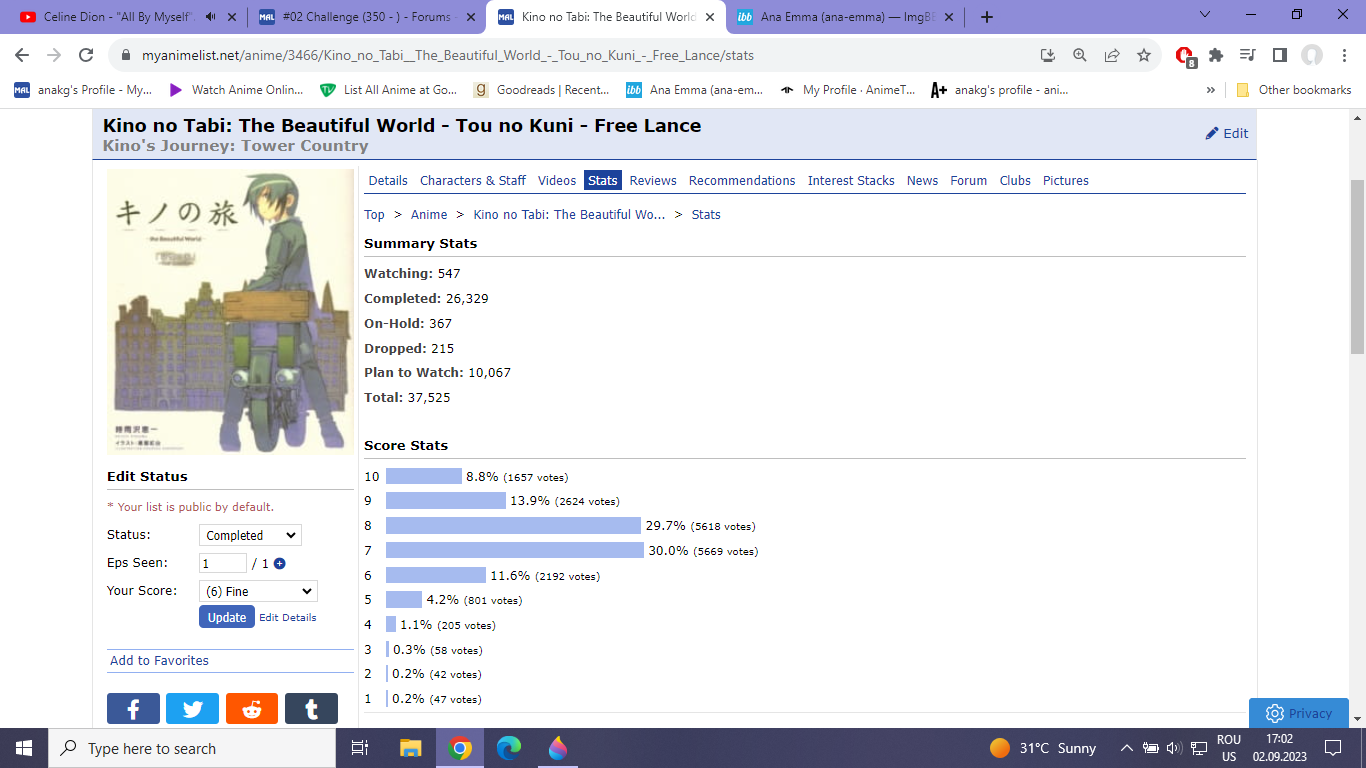Increment episodes seen with plus icon
Image resolution: width=1366 pixels, height=768 pixels.
[x=280, y=564]
